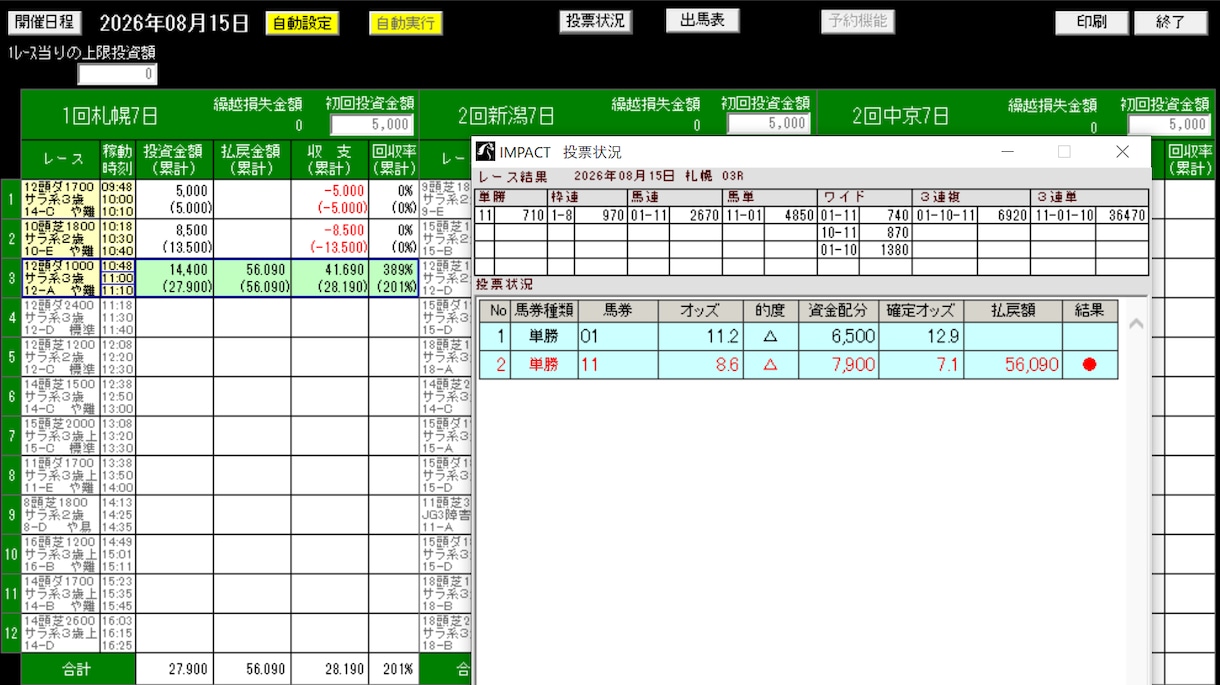Click the 終了 exit button
The width and height of the screenshot is (1220, 685).
(x=1171, y=23)
